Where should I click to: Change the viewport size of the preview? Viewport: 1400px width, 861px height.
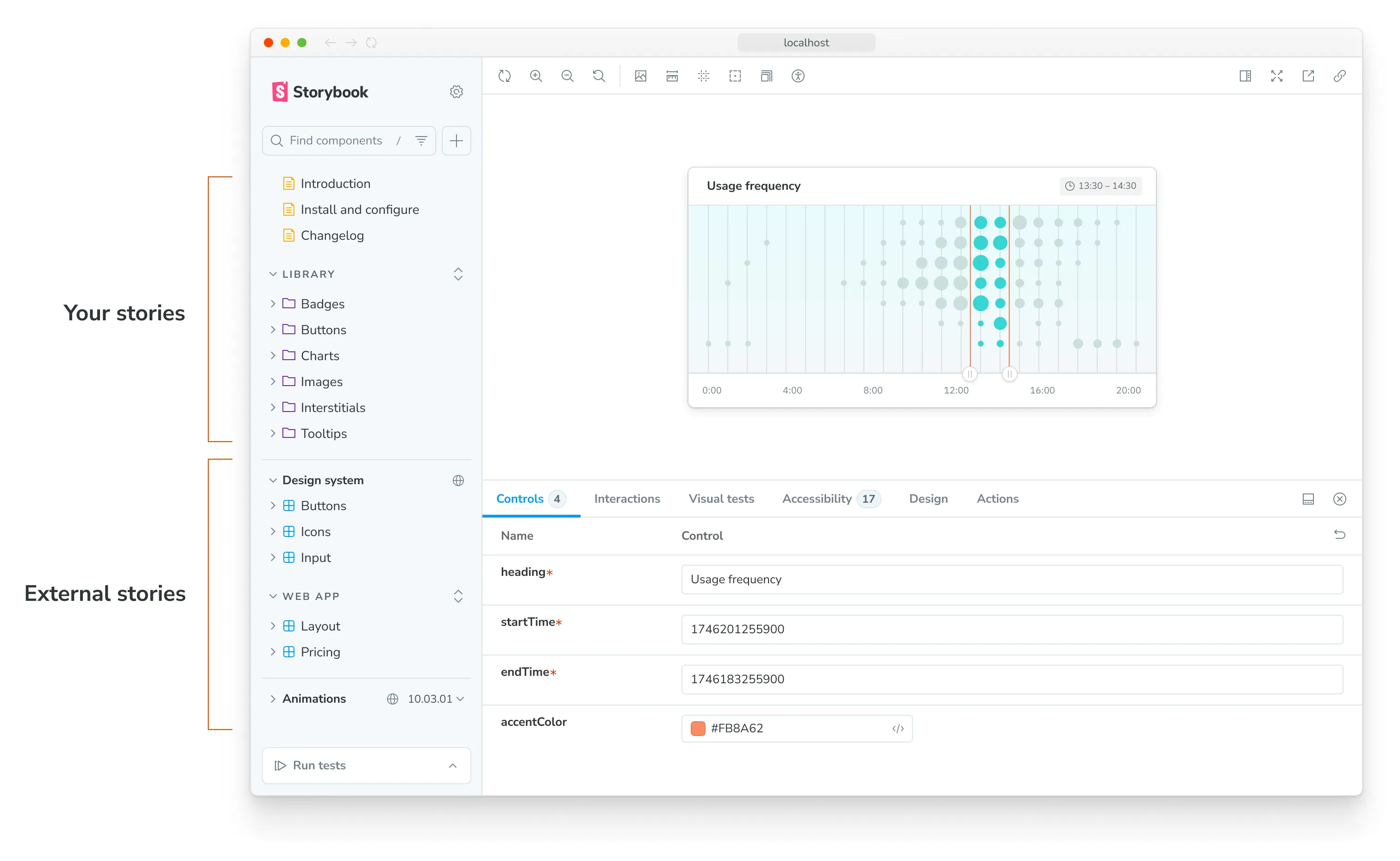pyautogui.click(x=766, y=76)
